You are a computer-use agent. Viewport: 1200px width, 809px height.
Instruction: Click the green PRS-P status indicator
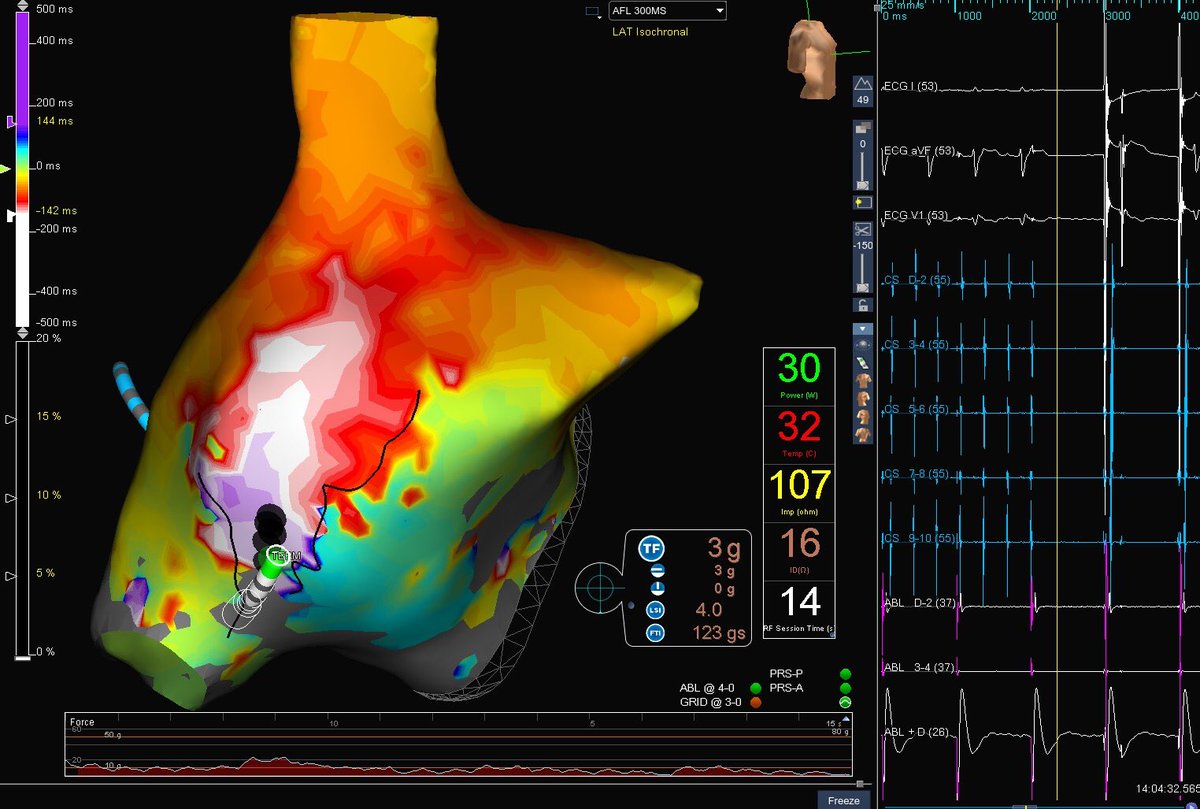pyautogui.click(x=846, y=674)
